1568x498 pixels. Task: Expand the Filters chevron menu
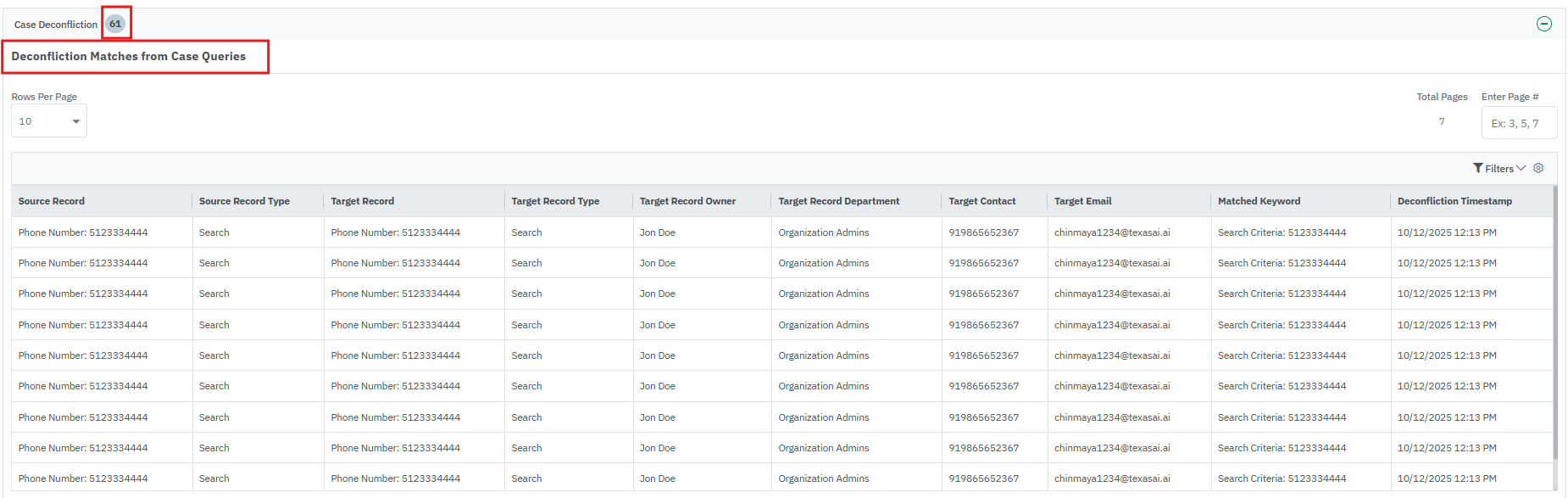click(1521, 168)
